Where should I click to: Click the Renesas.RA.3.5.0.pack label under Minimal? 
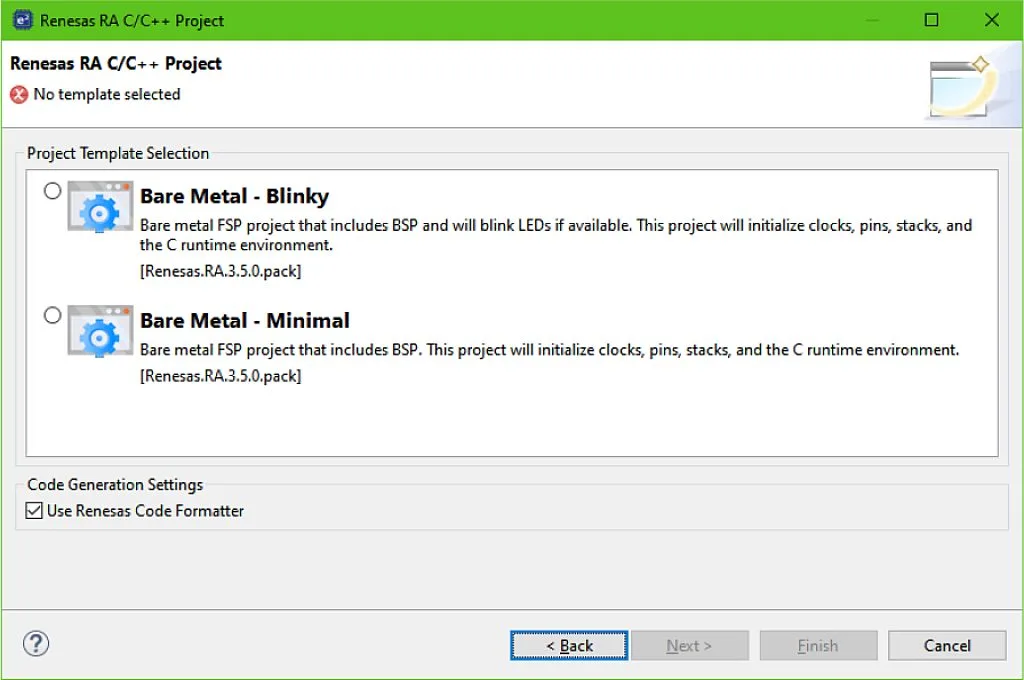click(x=221, y=376)
